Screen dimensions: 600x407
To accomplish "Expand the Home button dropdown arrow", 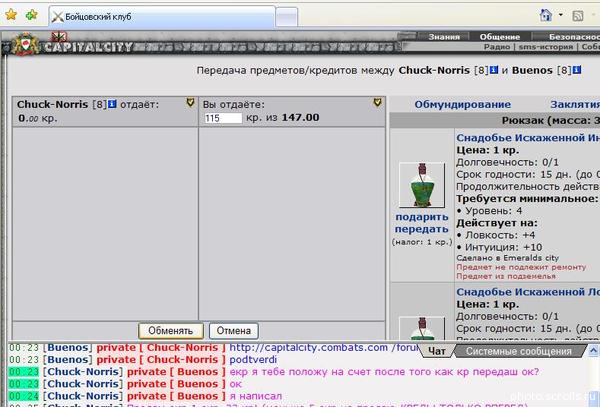I will (x=561, y=15).
